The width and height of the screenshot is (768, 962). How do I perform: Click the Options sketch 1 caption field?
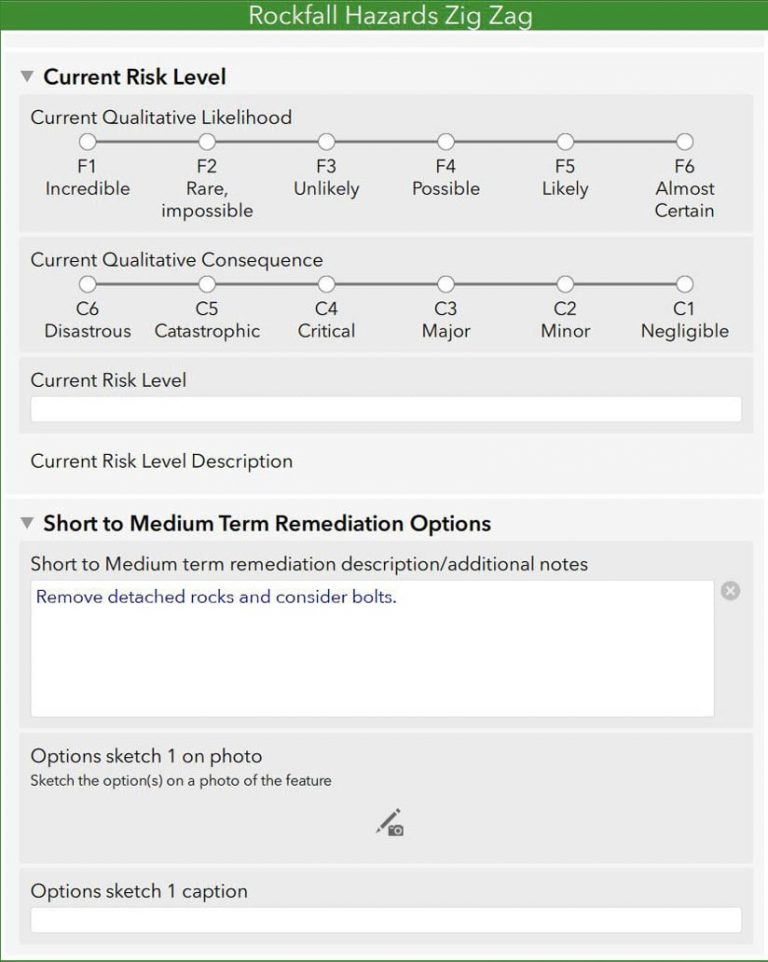386,920
